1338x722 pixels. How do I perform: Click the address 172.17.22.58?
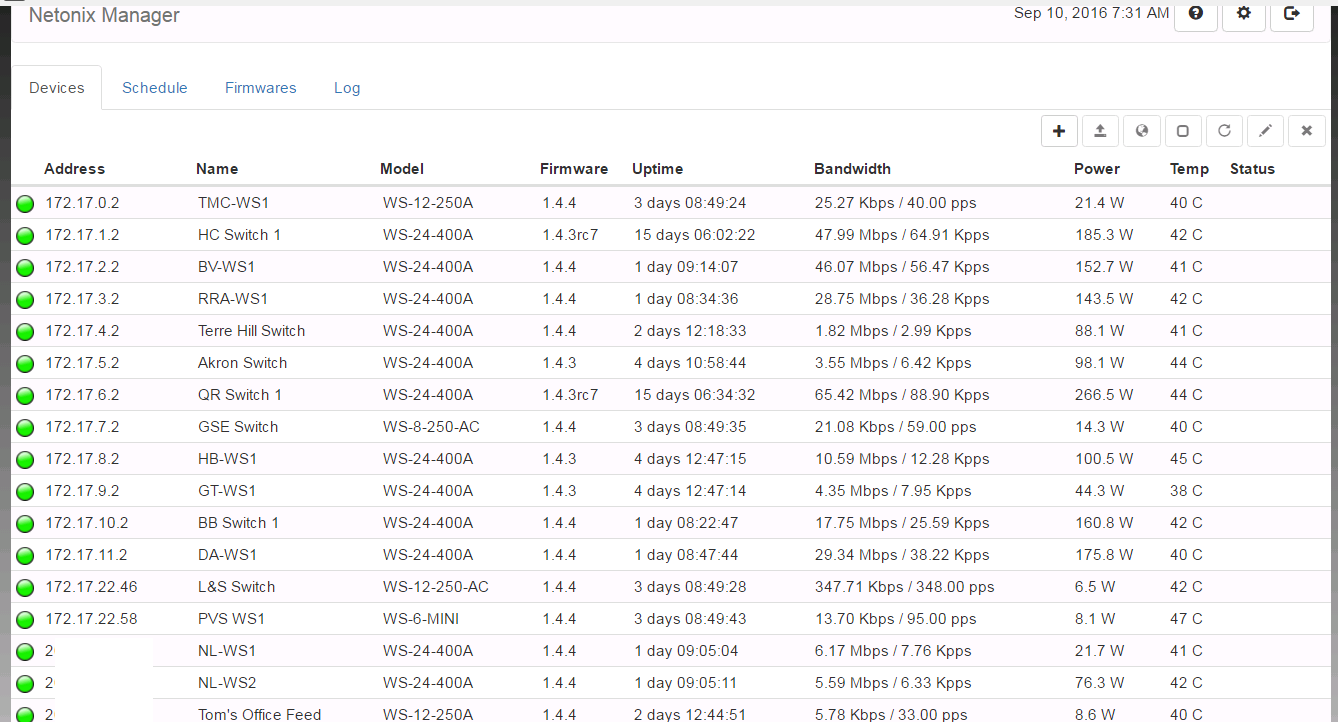91,619
